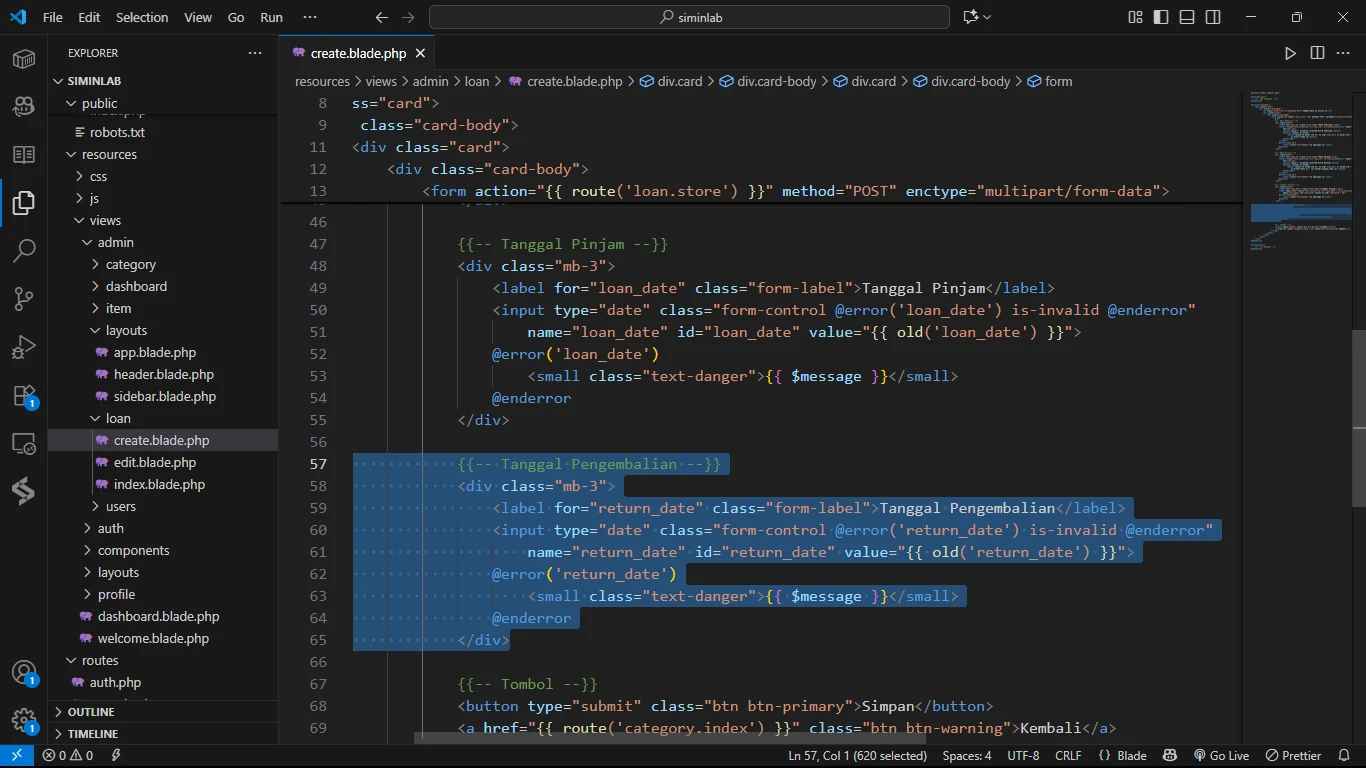
Task: Open edit.blade.php from the explorer
Action: [154, 462]
